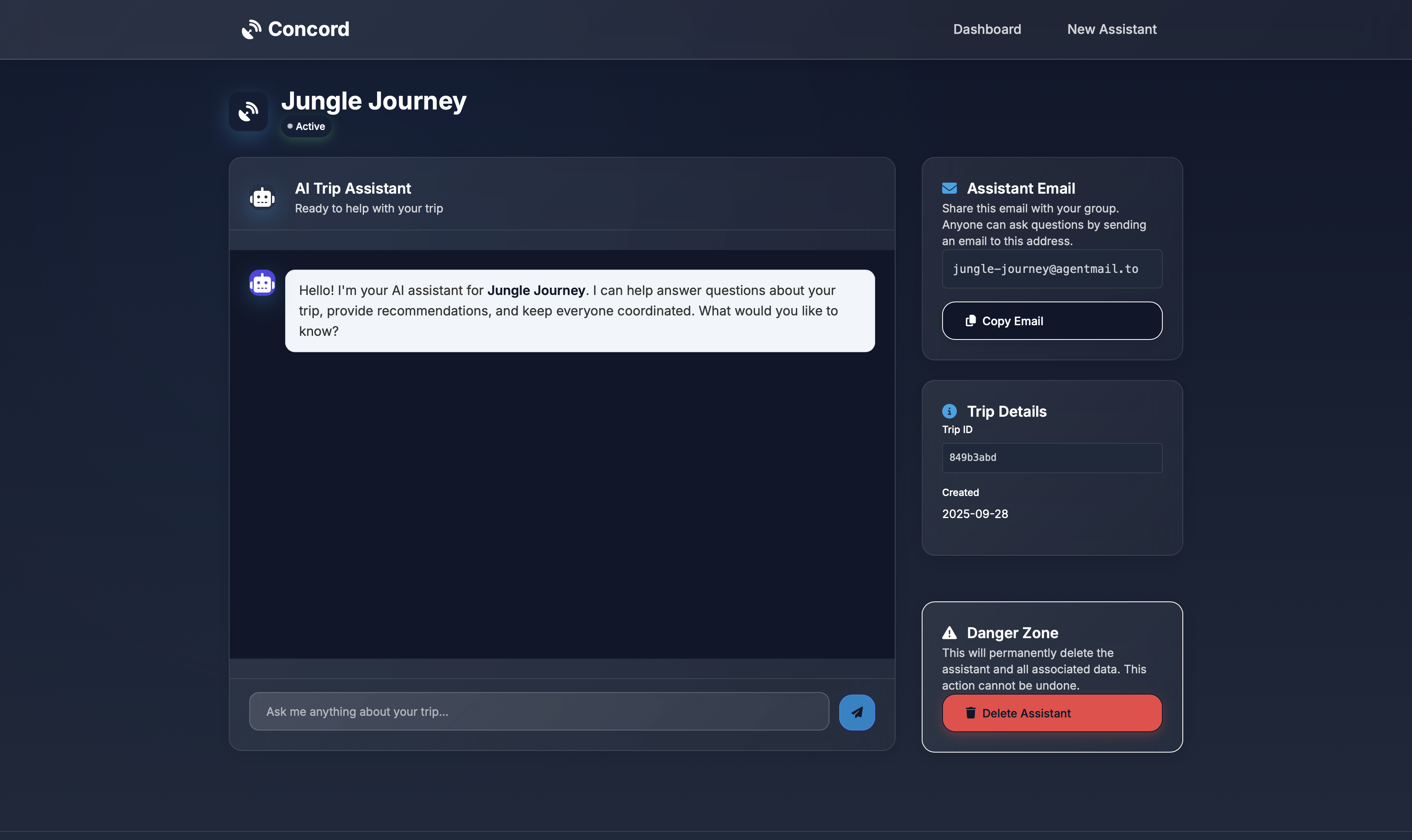Click the info icon beside Trip Details
Viewport: 1412px width, 840px height.
coord(949,411)
